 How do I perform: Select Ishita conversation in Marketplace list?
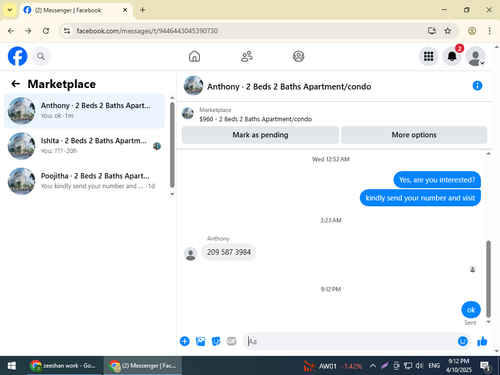pos(84,146)
